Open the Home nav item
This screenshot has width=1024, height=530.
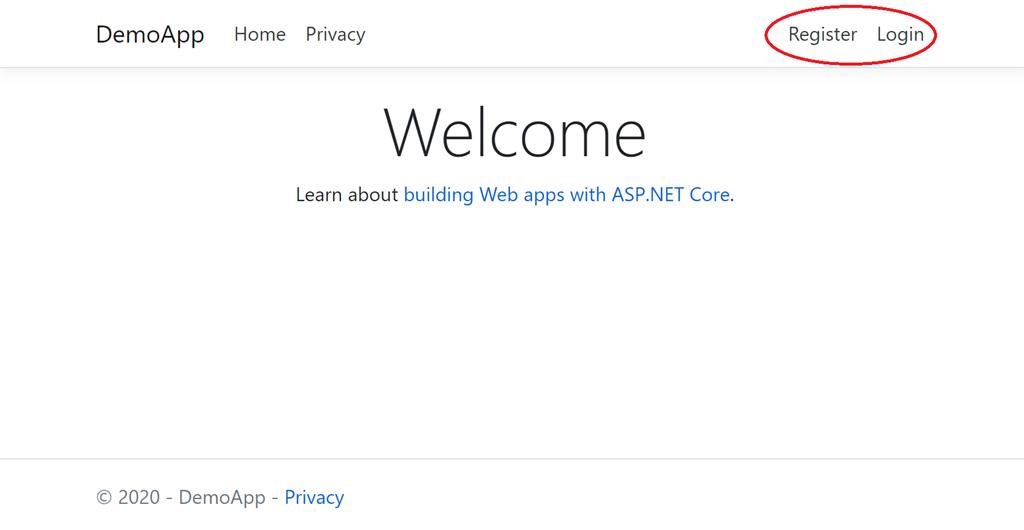click(x=260, y=34)
